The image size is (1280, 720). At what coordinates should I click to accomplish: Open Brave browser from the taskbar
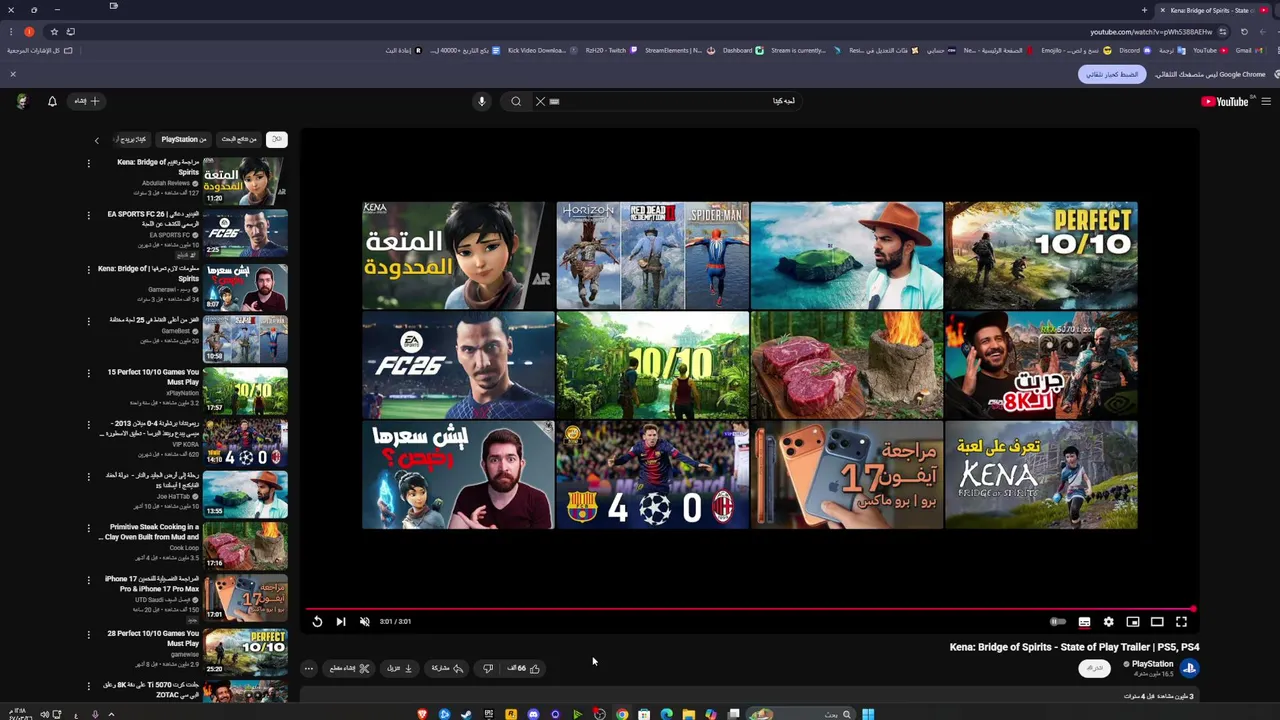(422, 714)
